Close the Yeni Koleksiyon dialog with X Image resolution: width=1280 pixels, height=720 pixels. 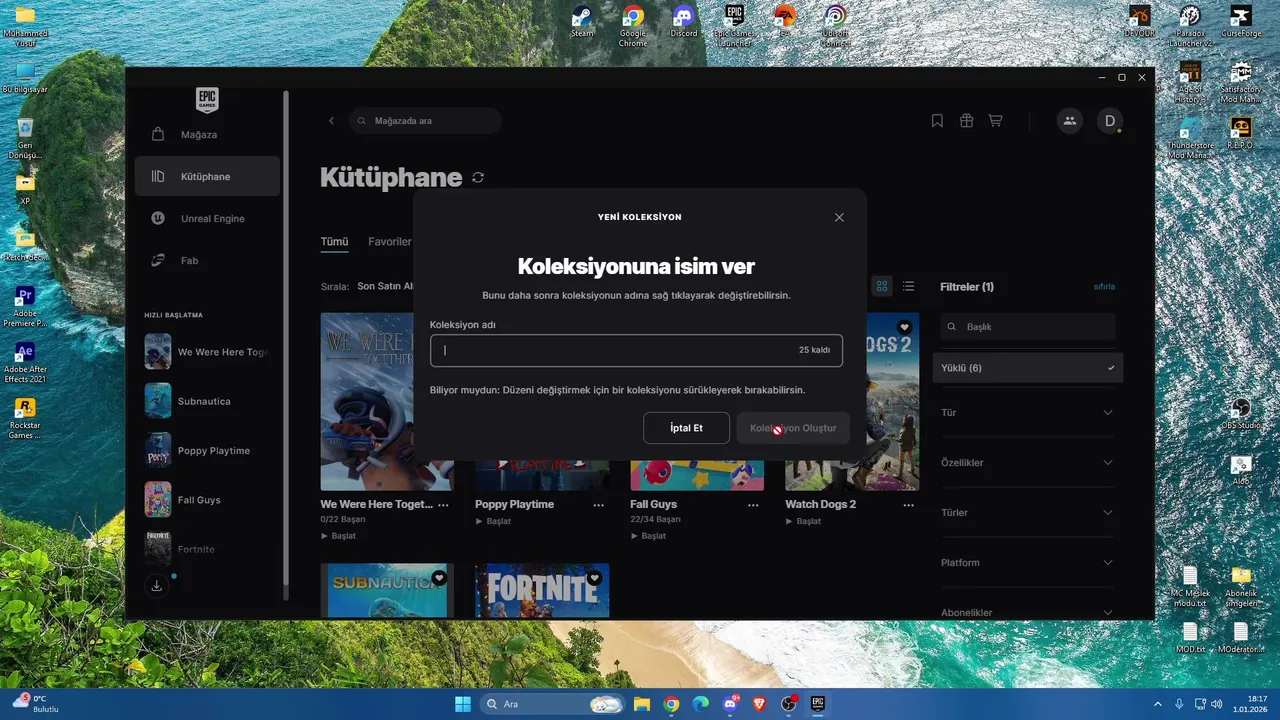pos(839,217)
